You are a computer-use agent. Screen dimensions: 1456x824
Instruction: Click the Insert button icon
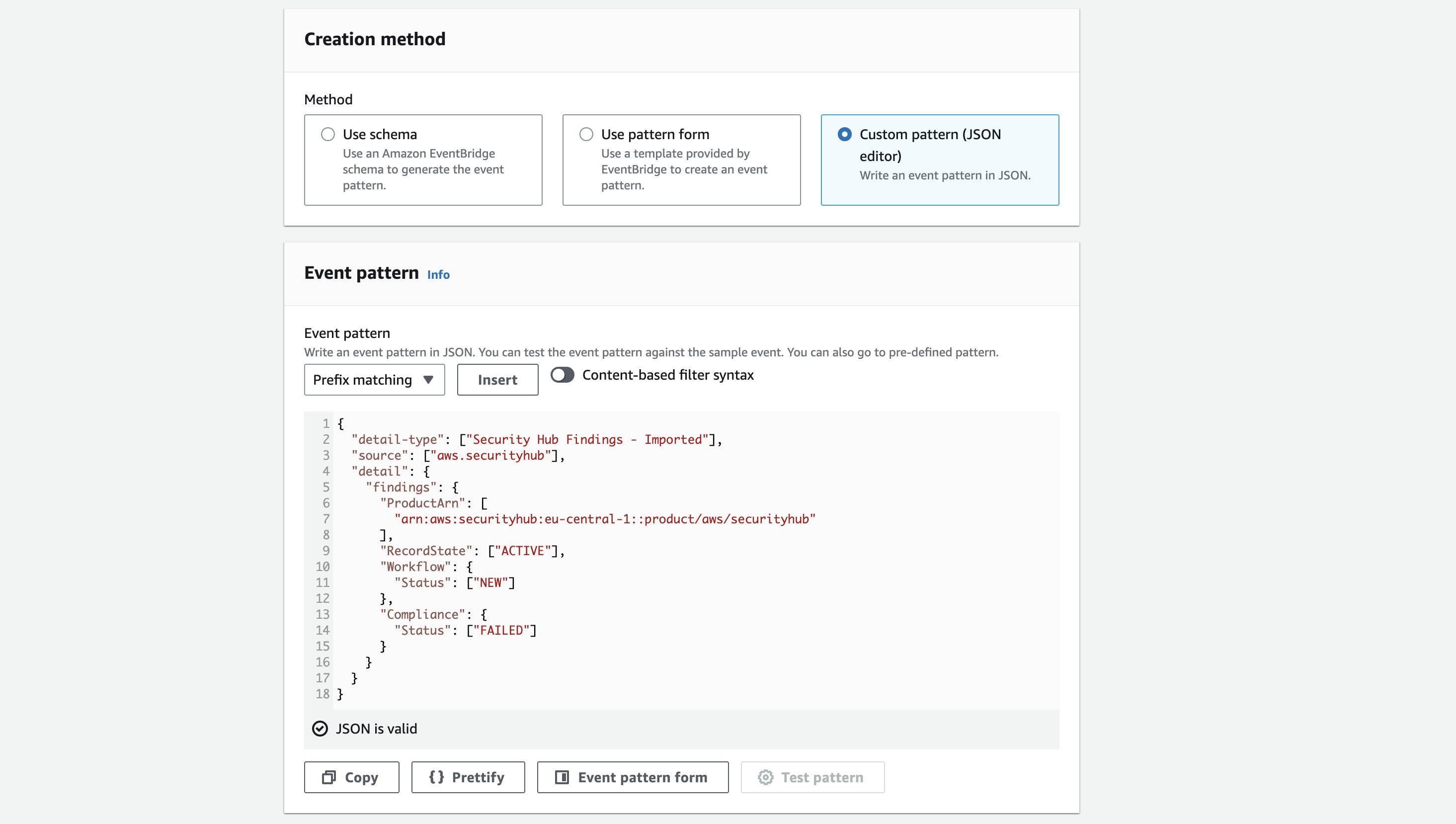coord(497,380)
